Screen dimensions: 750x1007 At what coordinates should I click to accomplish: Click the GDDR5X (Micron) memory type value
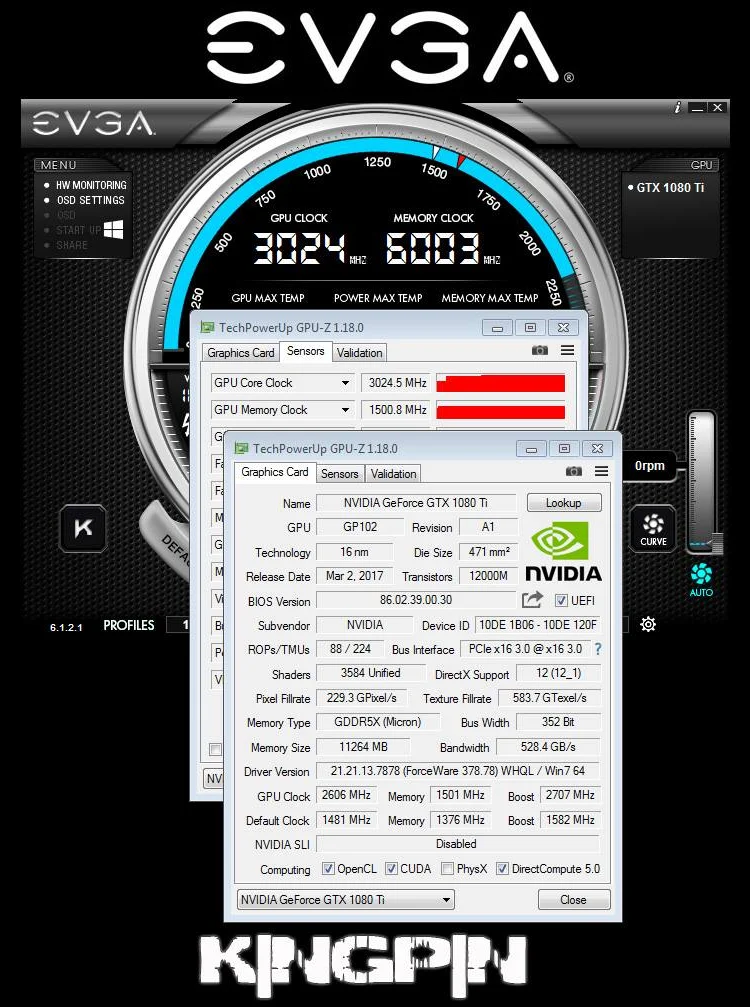click(x=378, y=722)
